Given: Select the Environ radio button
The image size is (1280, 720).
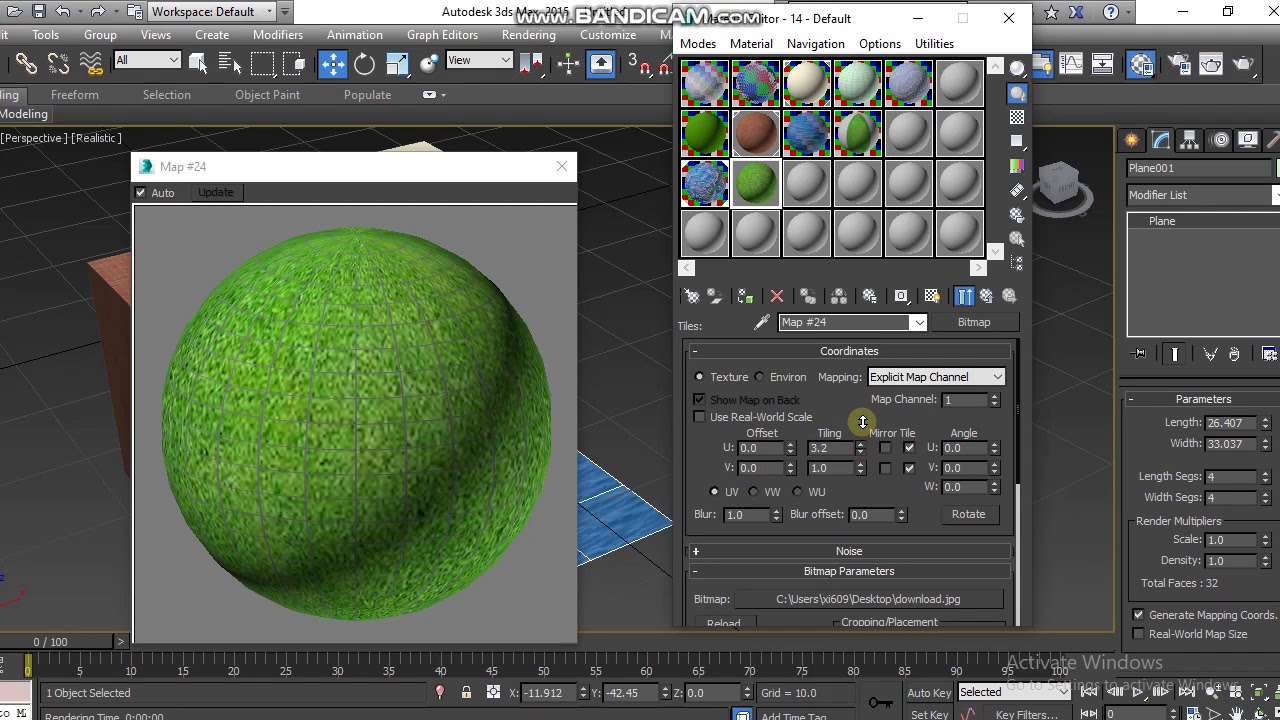Looking at the screenshot, I should pos(760,377).
